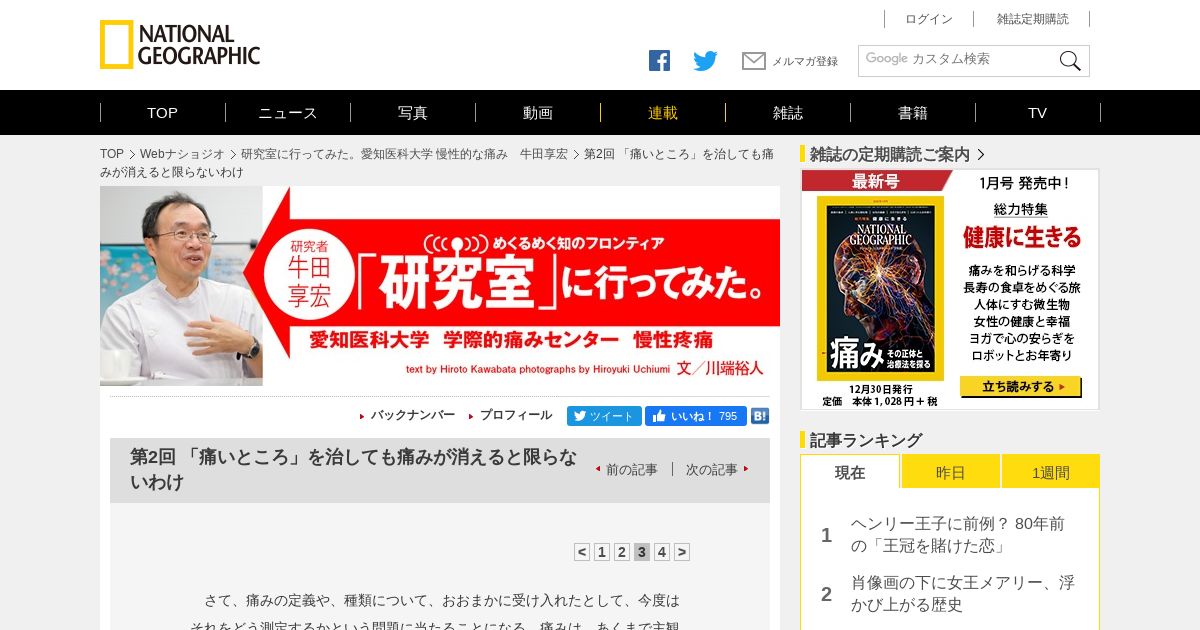Screen dimensions: 1200x630
Task: Go to article page 4
Action: (662, 552)
